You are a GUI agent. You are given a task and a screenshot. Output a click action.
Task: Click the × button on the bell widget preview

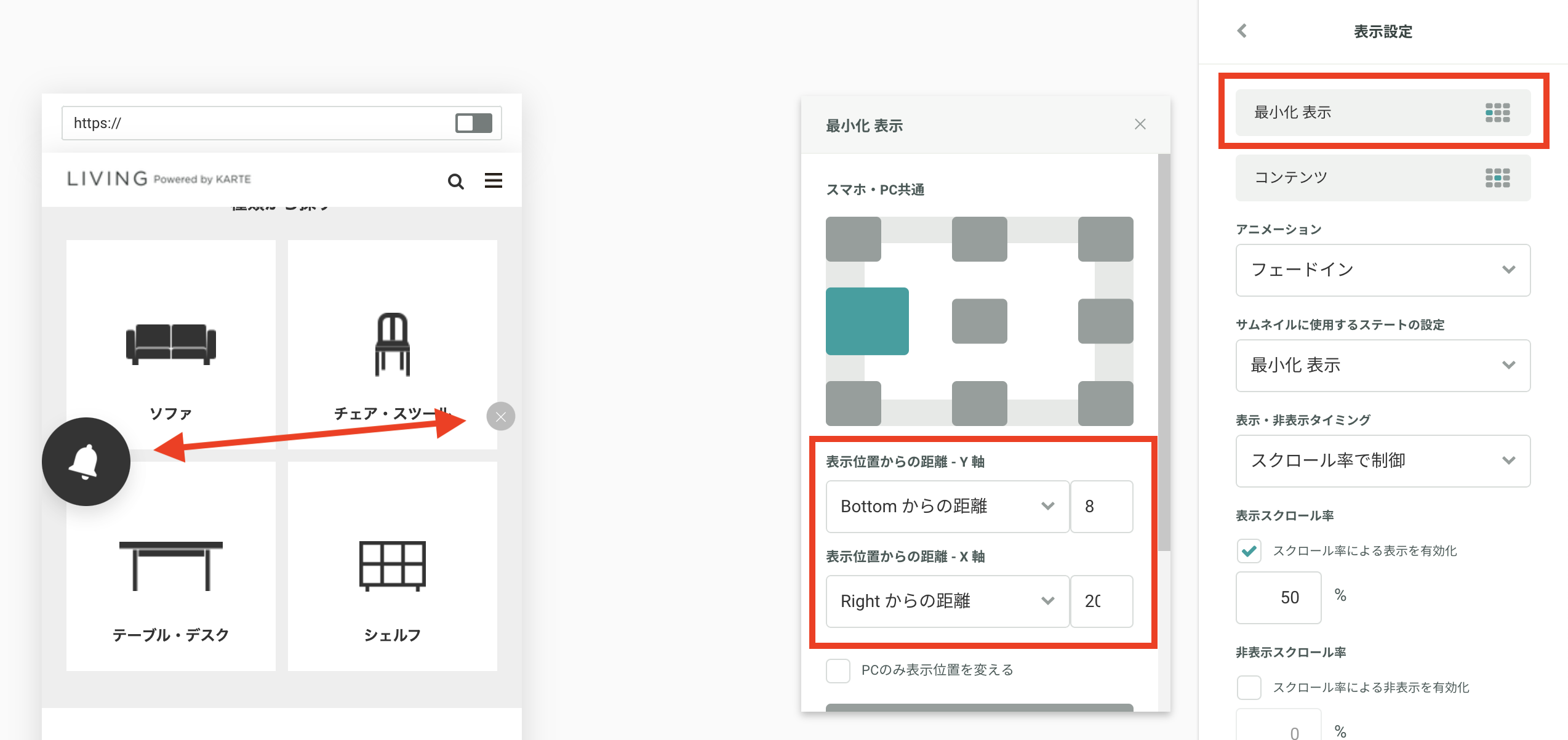[x=500, y=416]
